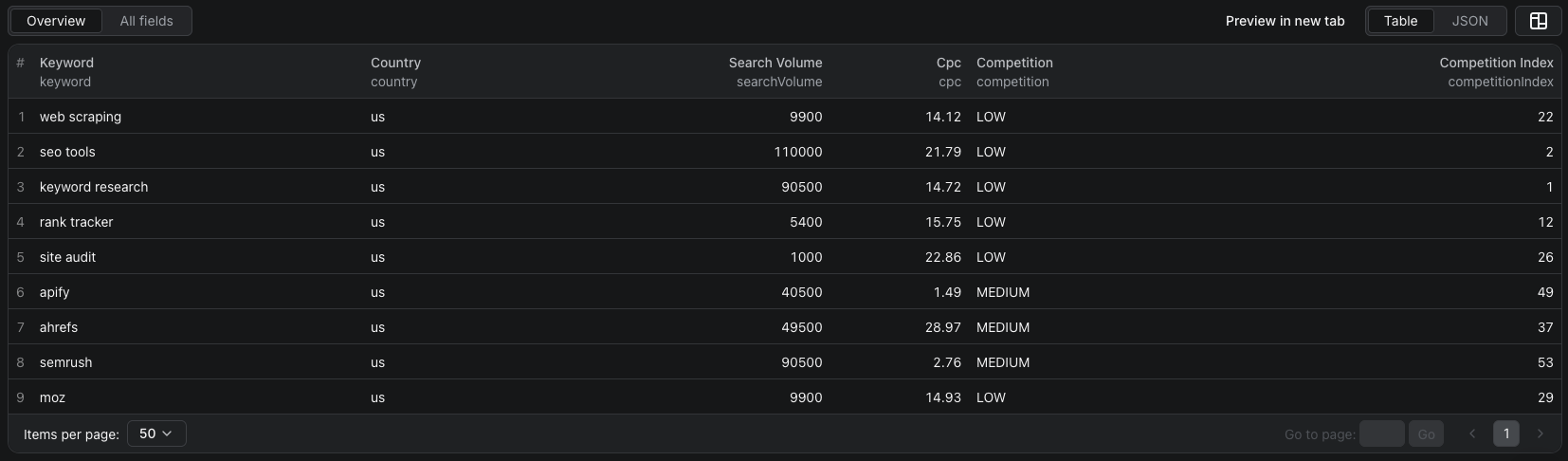Click the cpc value 28.97
This screenshot has height=461, width=1568.
tap(943, 327)
